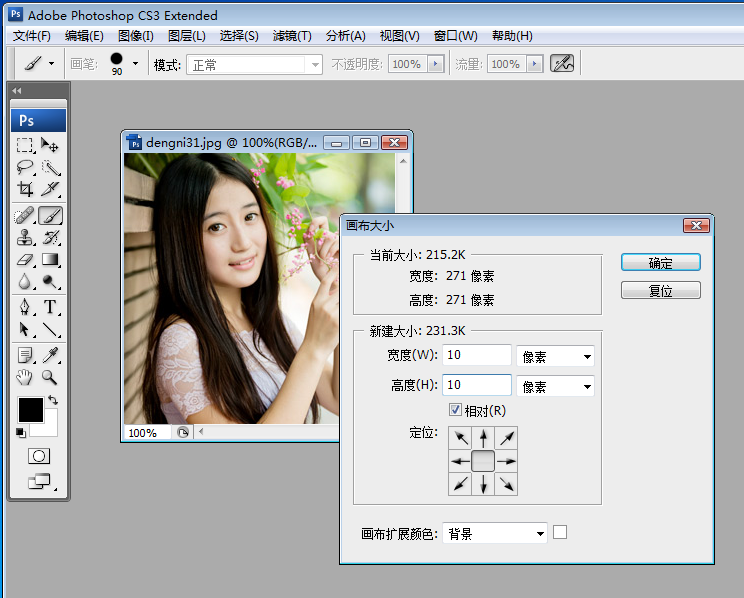The height and width of the screenshot is (598, 744).
Task: Open the width unit dropdown
Action: click(555, 356)
